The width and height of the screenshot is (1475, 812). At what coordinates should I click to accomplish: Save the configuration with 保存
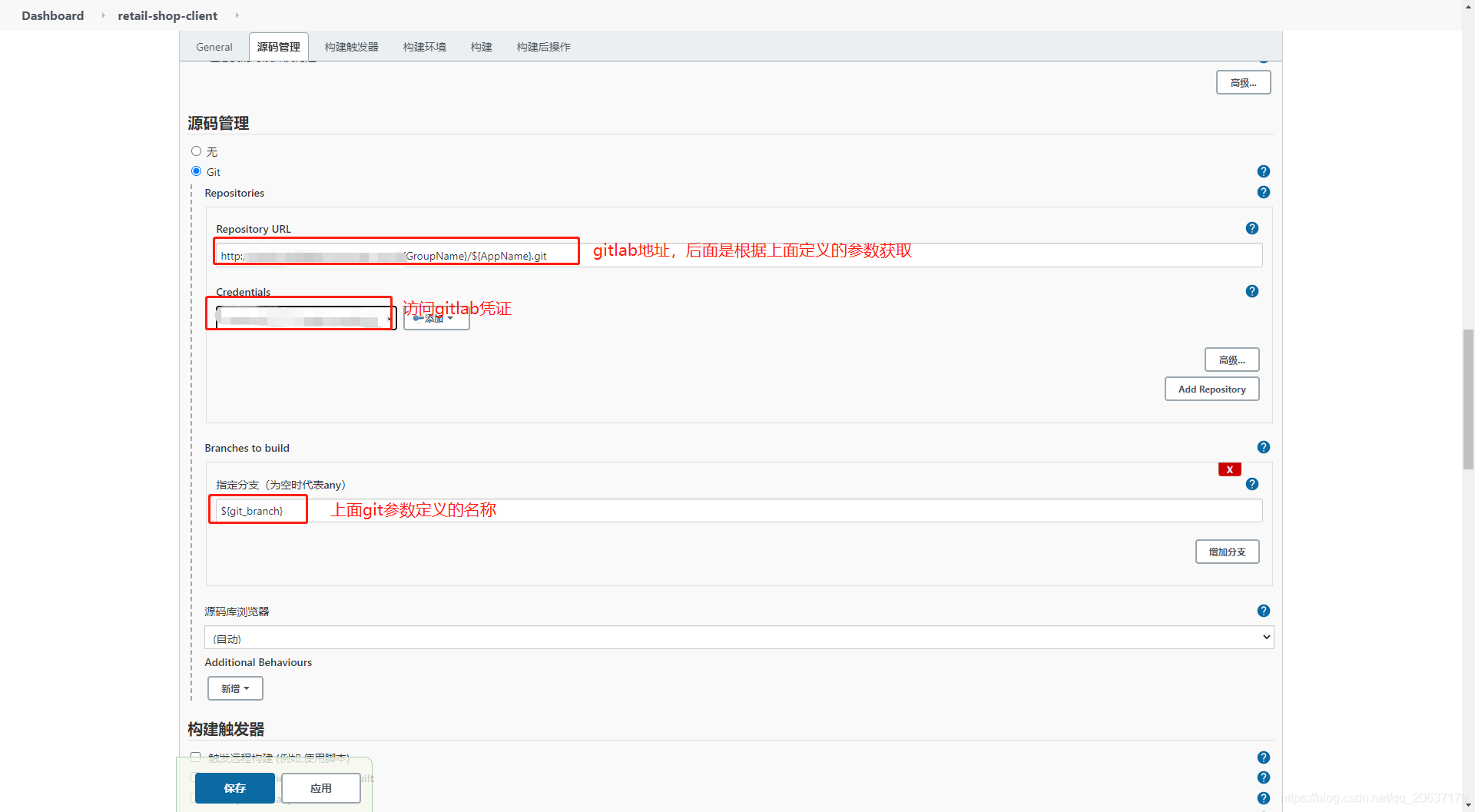point(234,788)
